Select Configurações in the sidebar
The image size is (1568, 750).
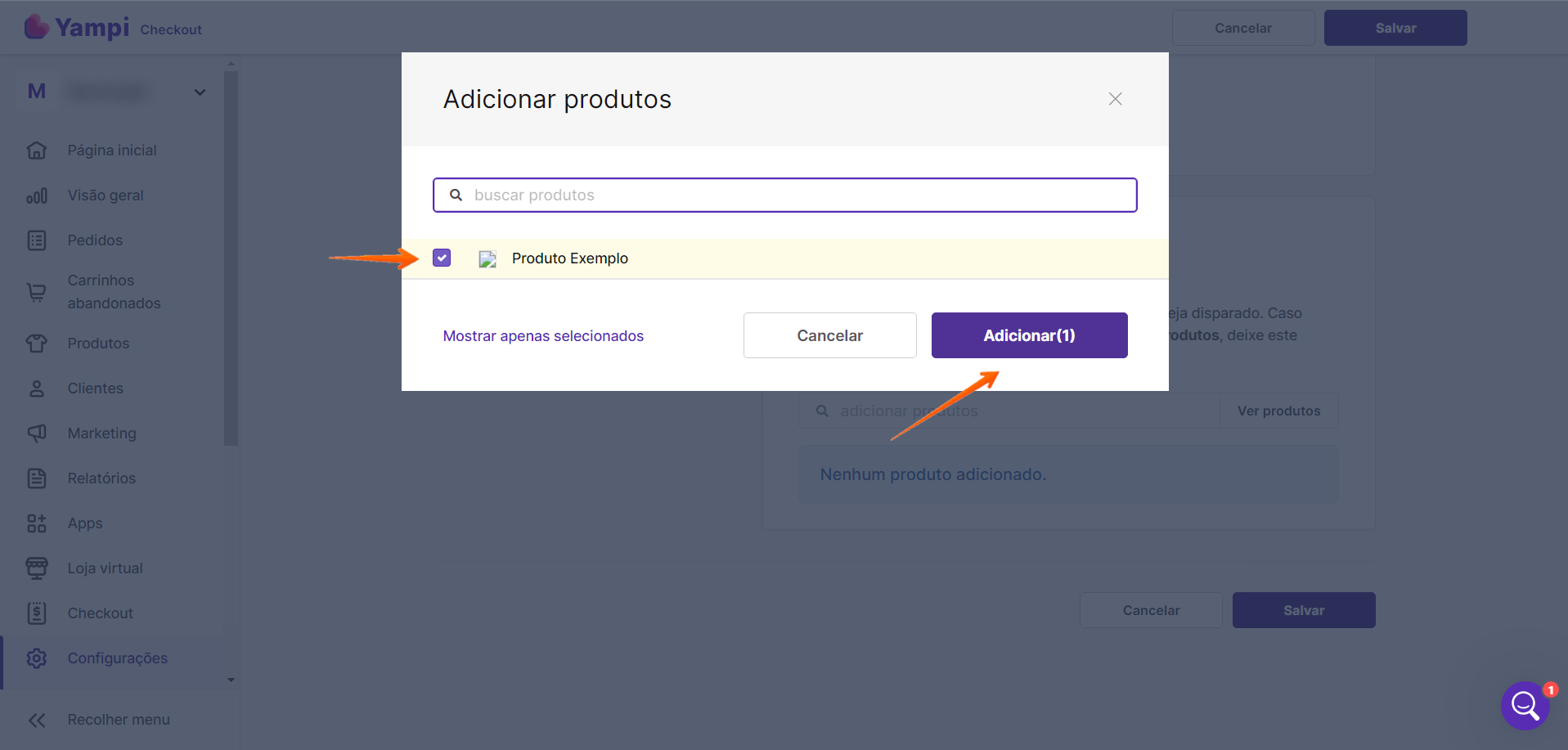tap(117, 658)
